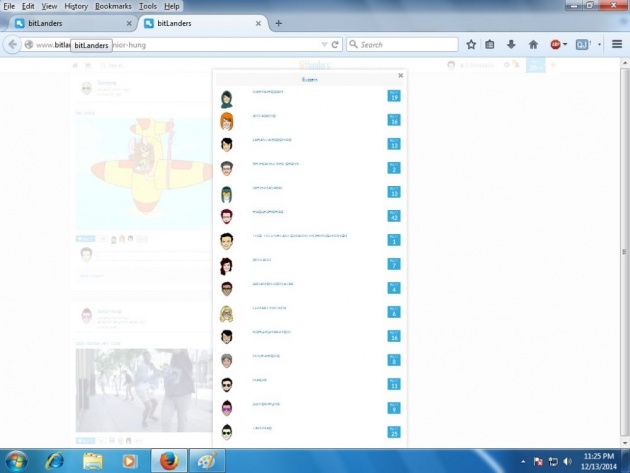630x473 pixels.
Task: Open the Windows Start menu
Action: (16, 461)
